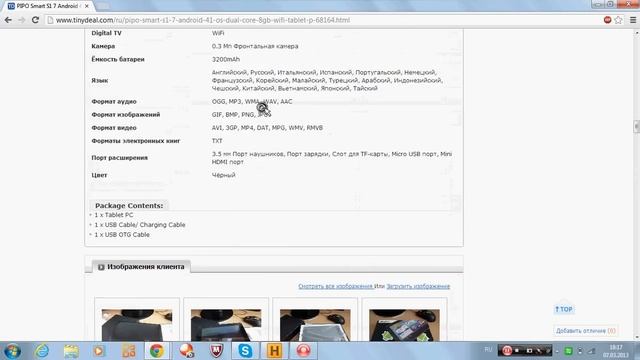Close the PIPO Smart S1 tab
640x360 pixels.
coord(87,6)
